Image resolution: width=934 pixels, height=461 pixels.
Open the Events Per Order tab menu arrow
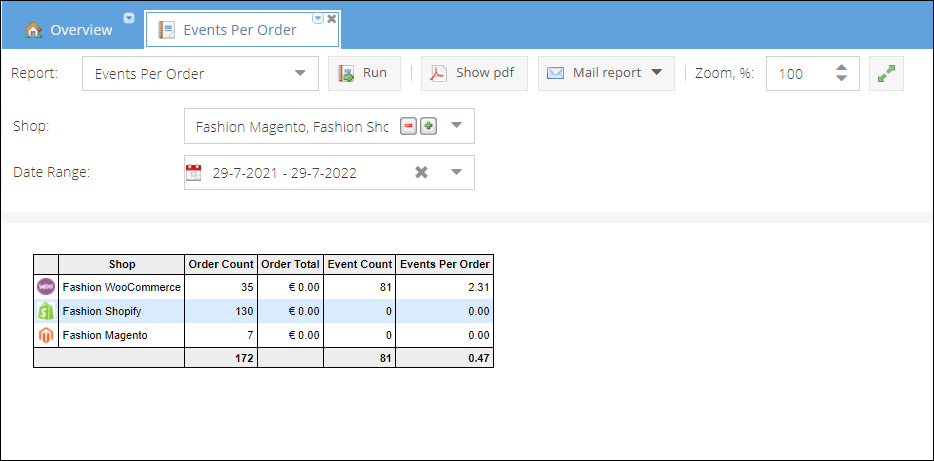(x=318, y=18)
